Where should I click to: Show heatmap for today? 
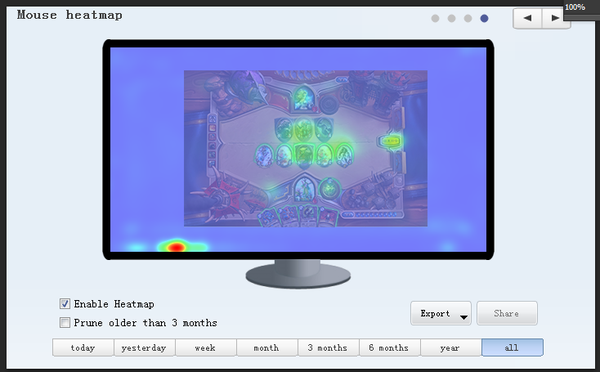point(83,348)
